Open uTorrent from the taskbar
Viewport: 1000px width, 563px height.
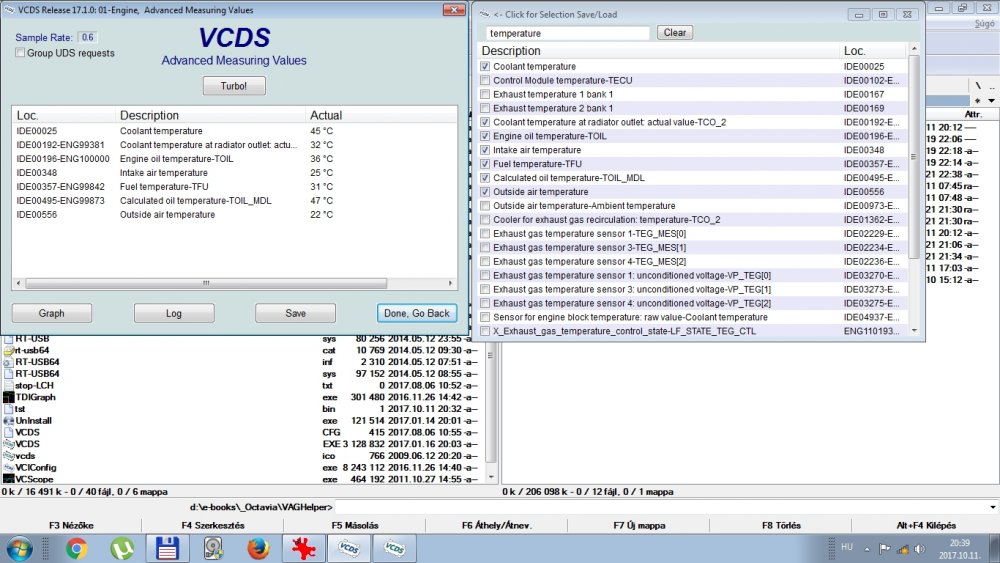(122, 548)
